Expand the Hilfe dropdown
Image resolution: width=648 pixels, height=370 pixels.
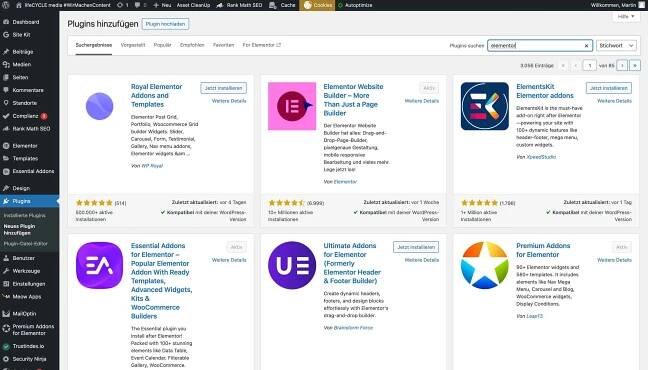626,17
